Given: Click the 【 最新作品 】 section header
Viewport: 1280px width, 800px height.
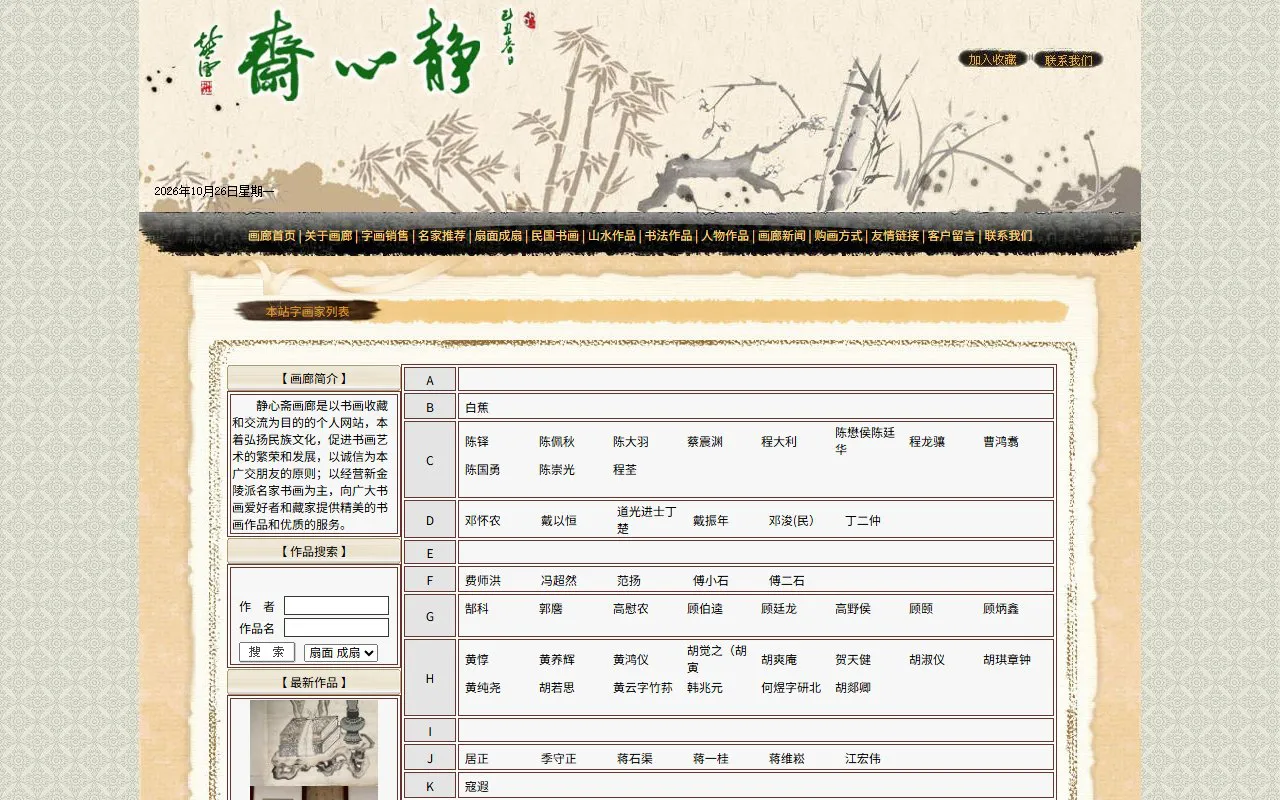Looking at the screenshot, I should (314, 682).
